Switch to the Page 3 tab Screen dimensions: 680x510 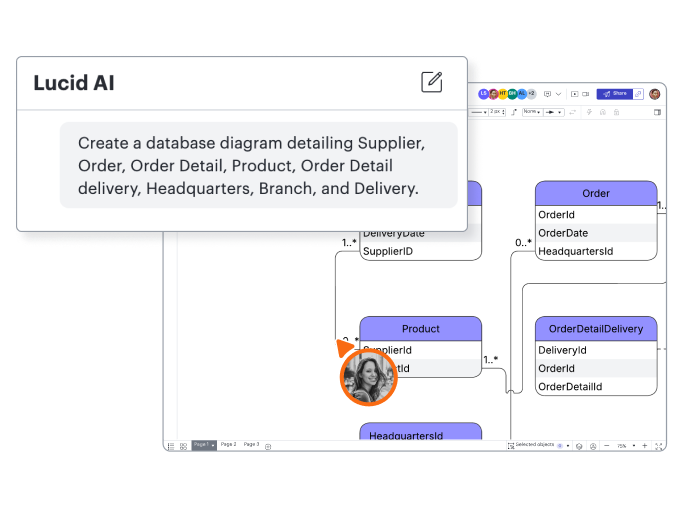pos(252,445)
